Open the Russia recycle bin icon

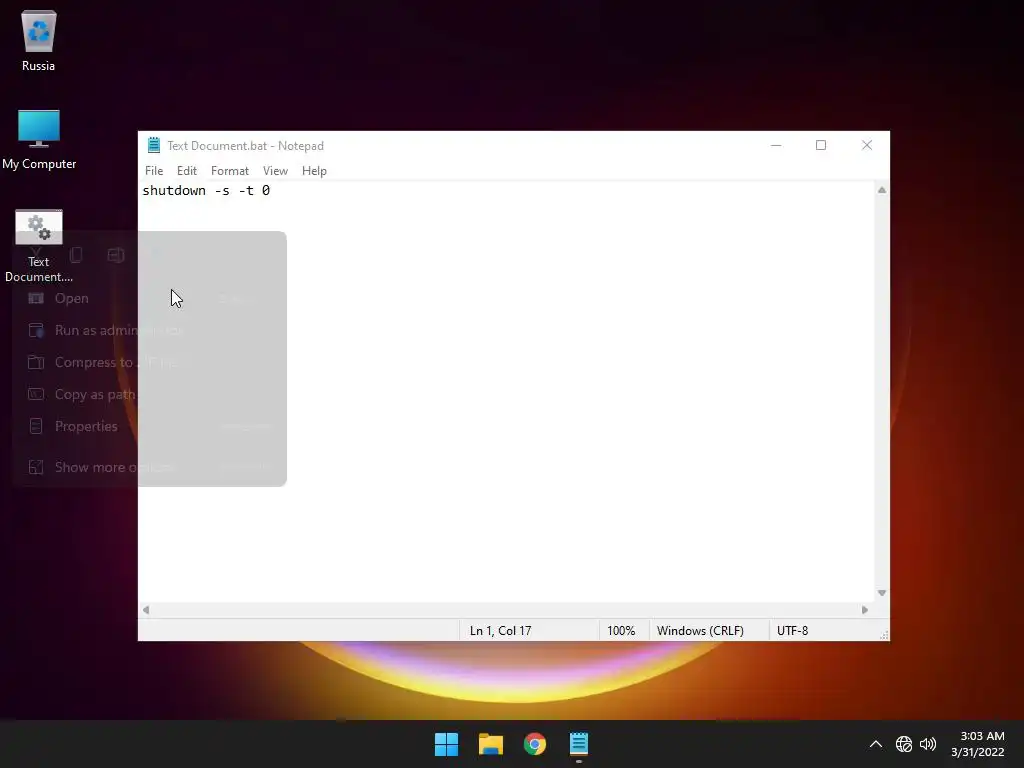(39, 40)
